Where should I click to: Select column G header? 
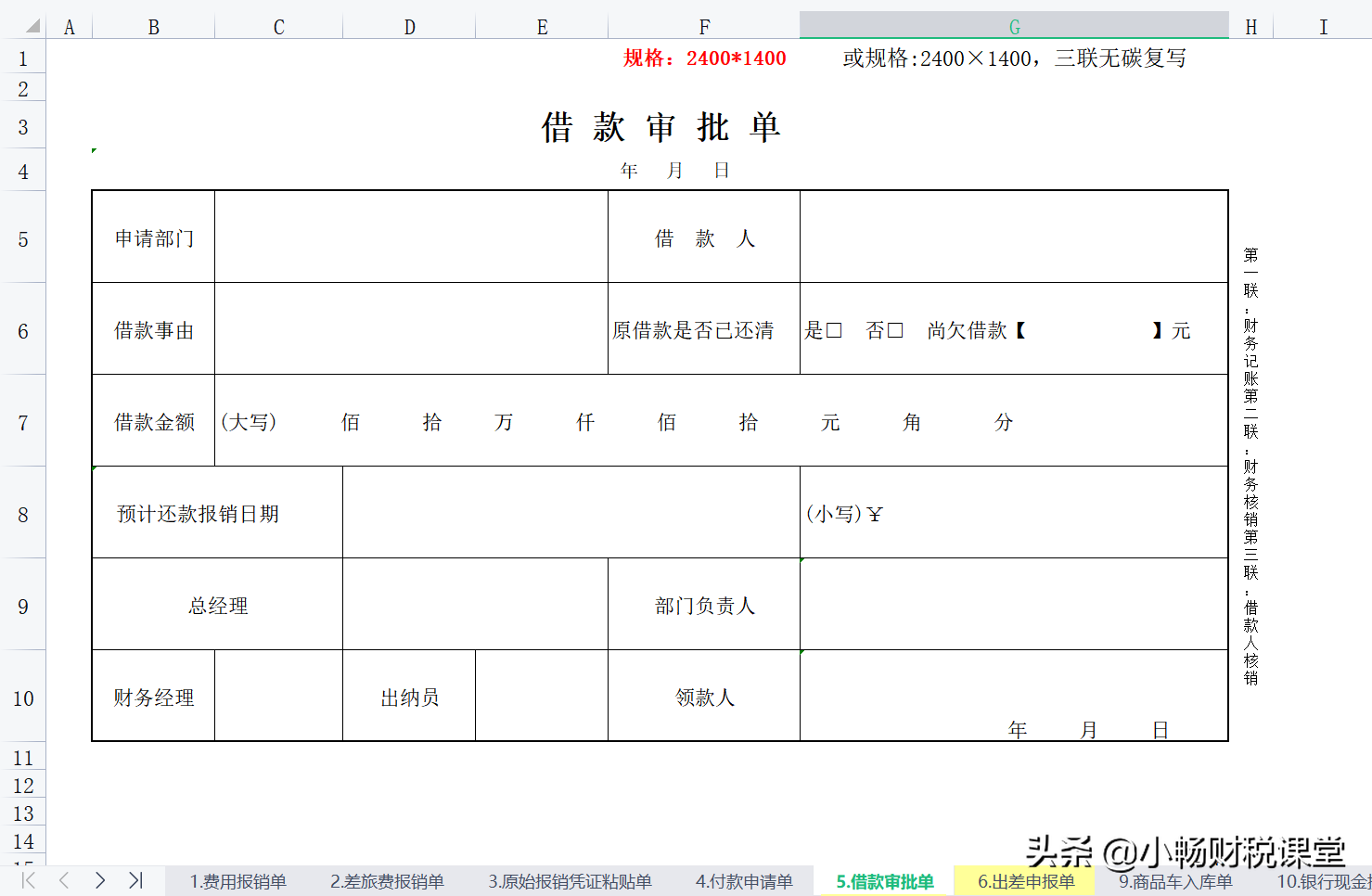click(1014, 26)
